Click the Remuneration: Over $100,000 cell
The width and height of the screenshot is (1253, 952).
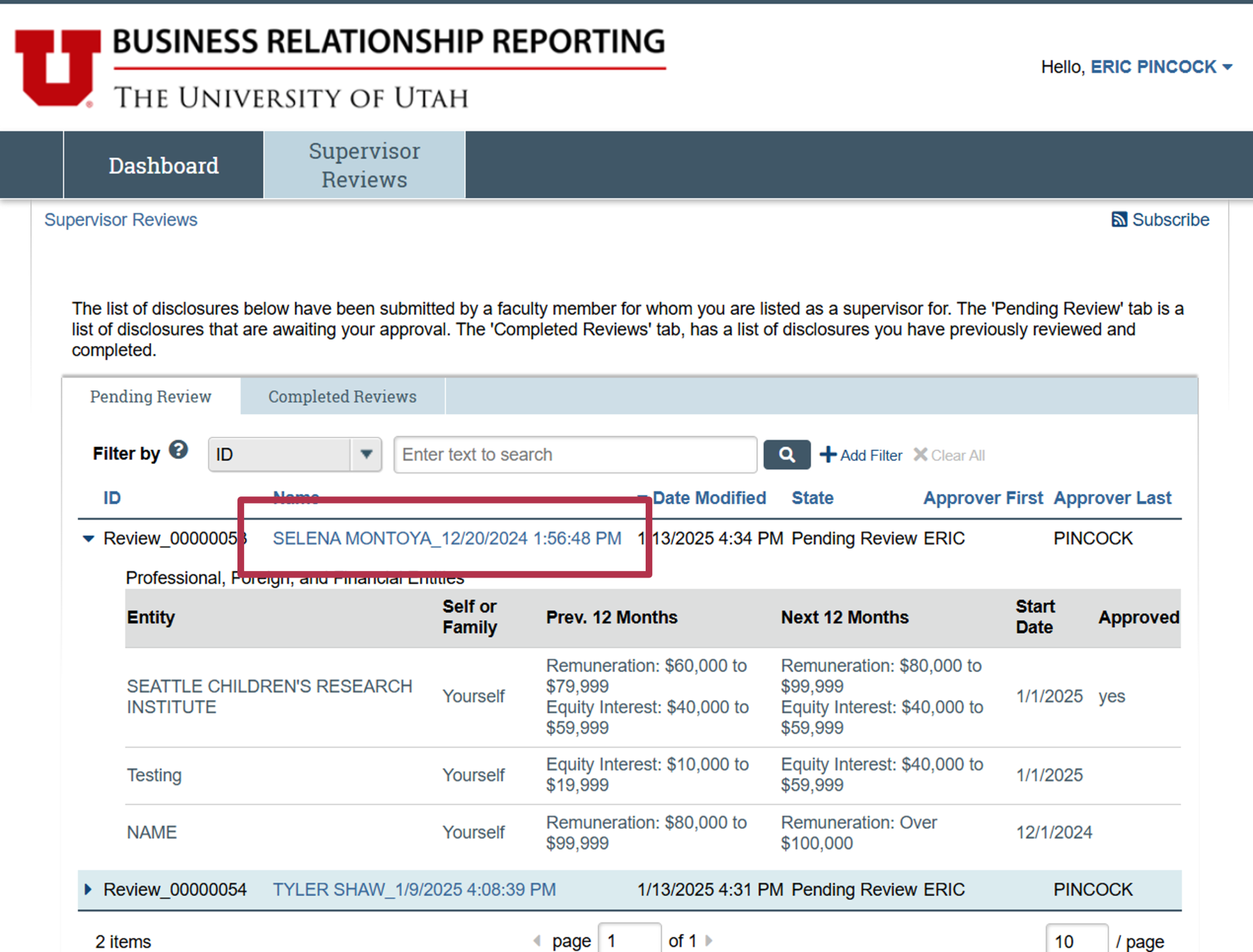(x=859, y=833)
